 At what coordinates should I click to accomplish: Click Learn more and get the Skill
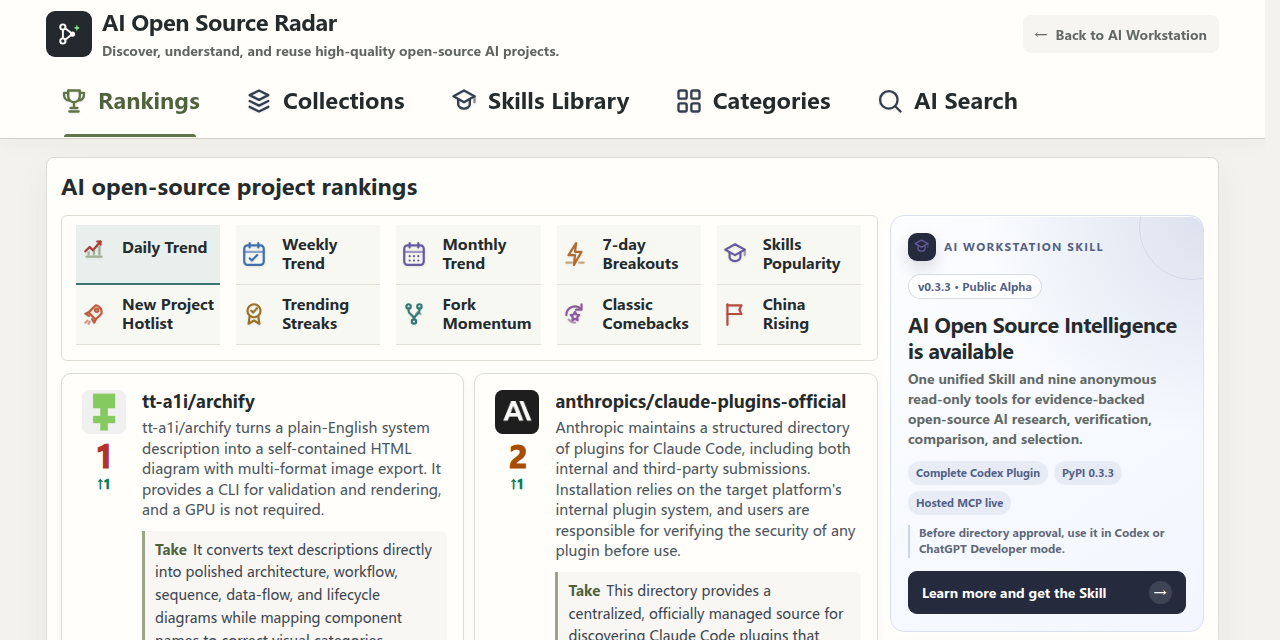pos(1047,593)
